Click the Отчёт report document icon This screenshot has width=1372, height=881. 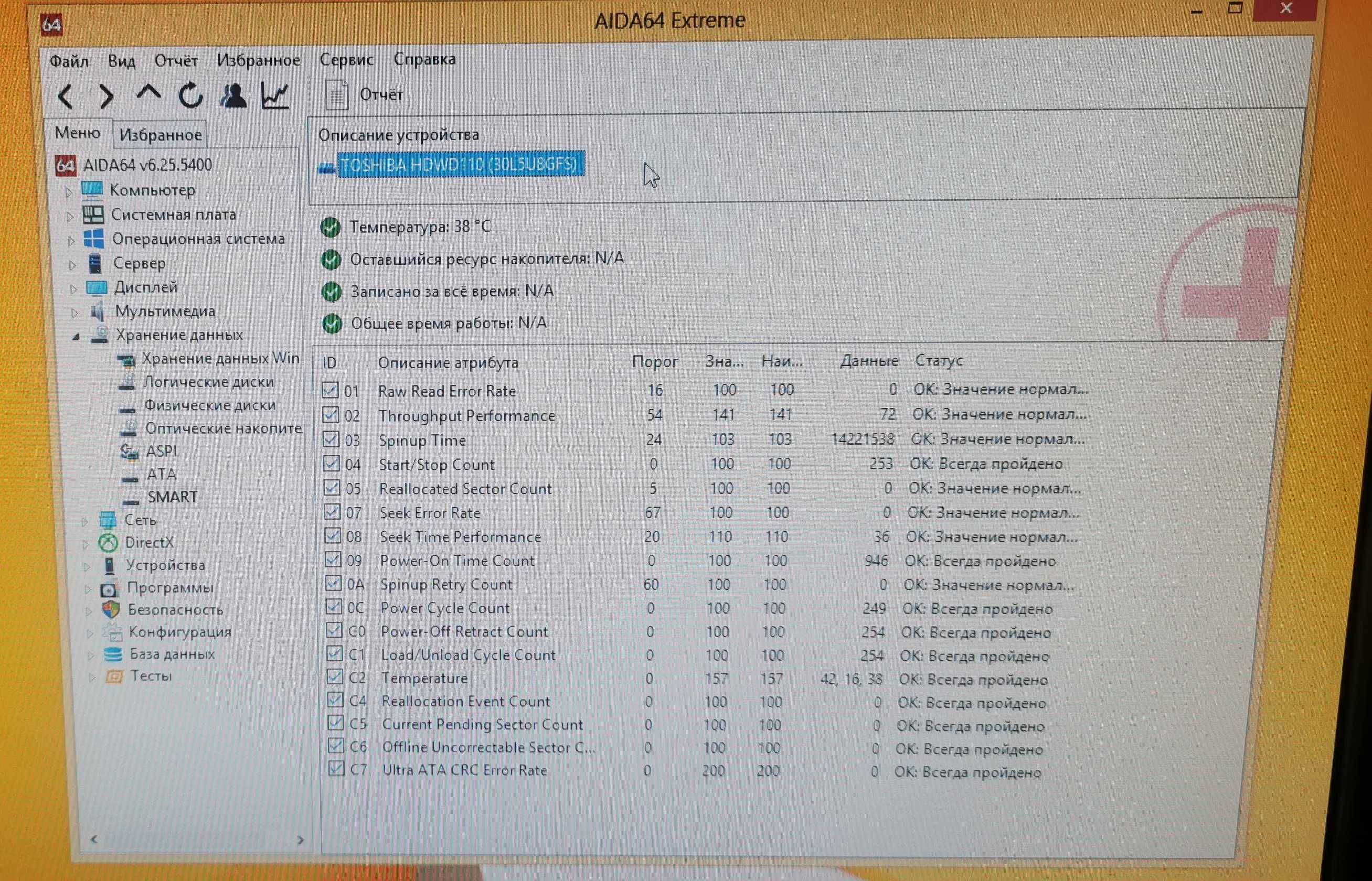(x=336, y=94)
